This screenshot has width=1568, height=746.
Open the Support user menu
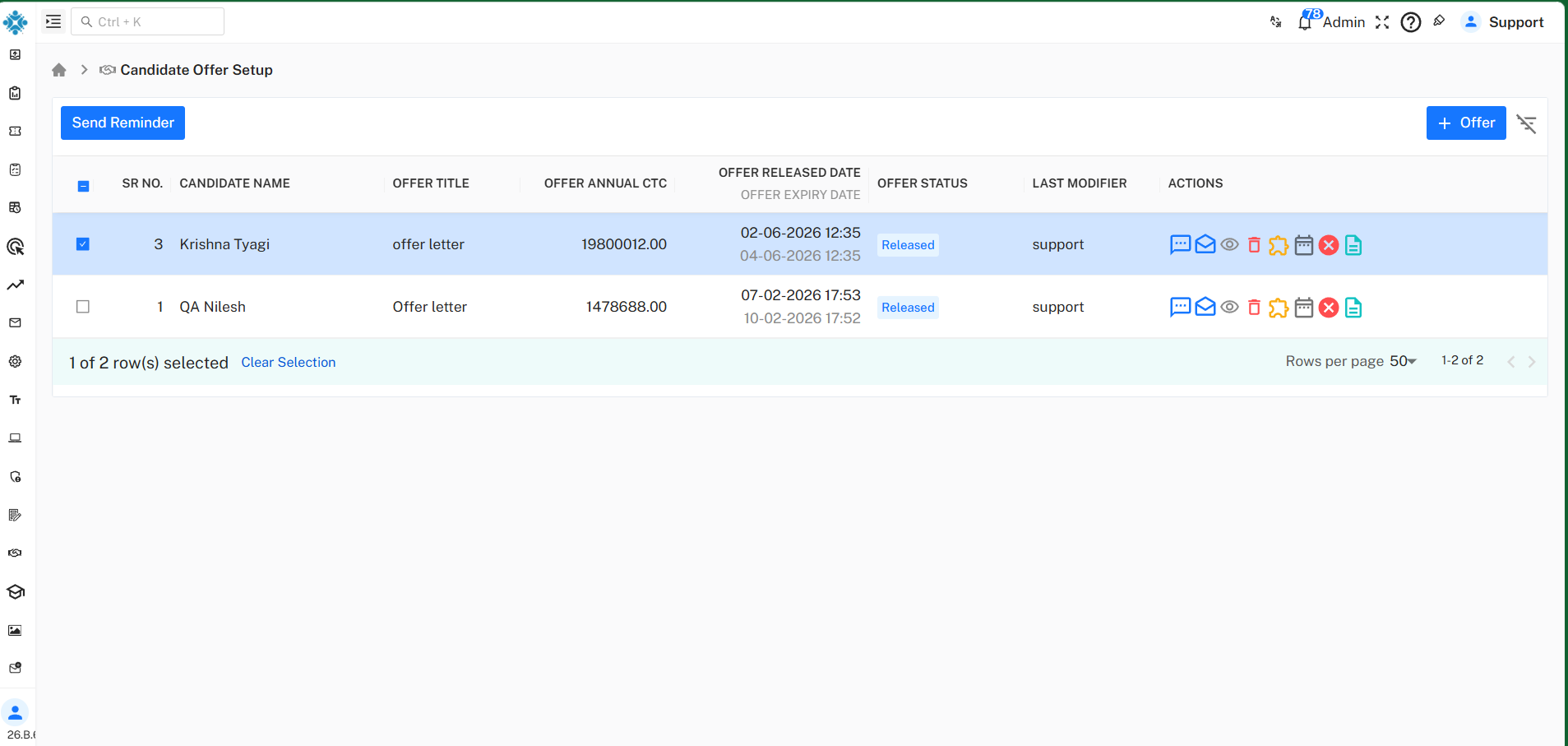pyautogui.click(x=1504, y=22)
